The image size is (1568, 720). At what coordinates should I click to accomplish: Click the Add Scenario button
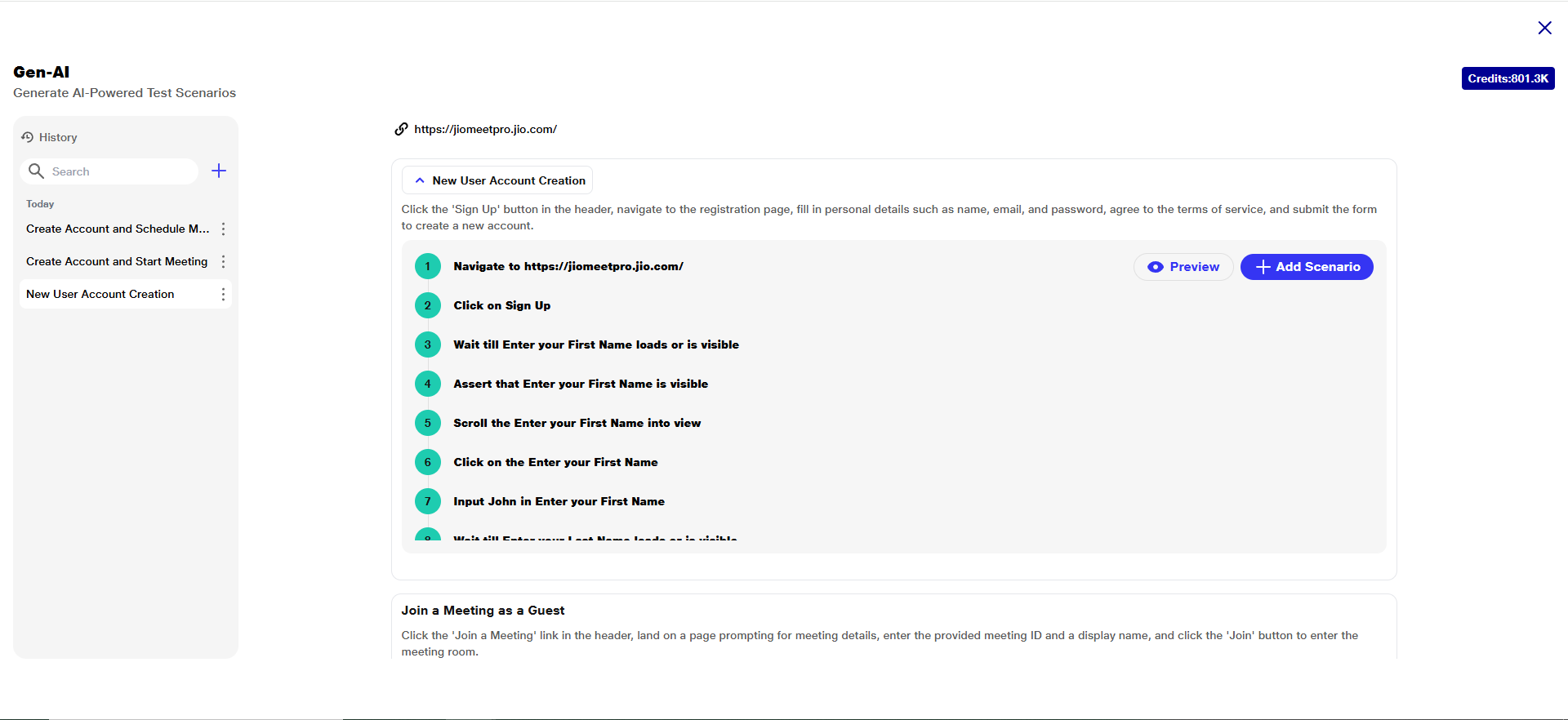[x=1306, y=267]
